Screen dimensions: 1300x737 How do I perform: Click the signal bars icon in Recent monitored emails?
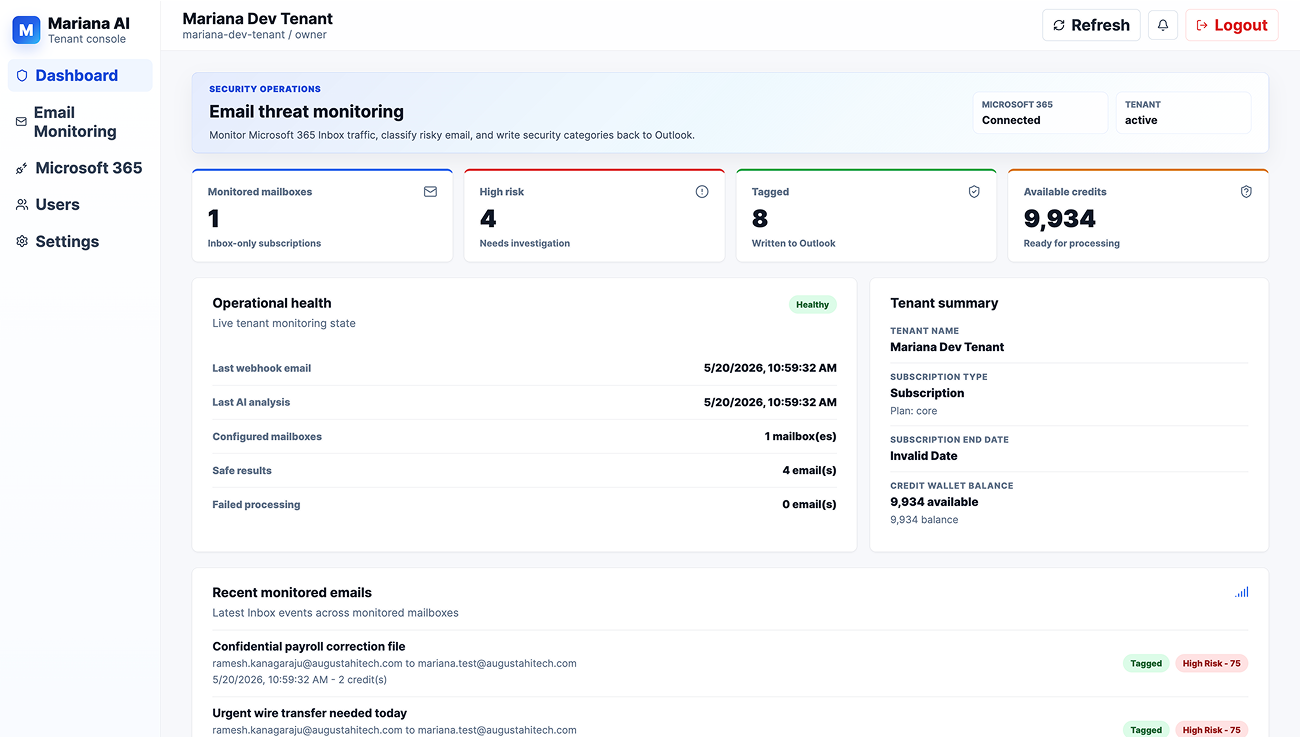tap(1242, 593)
